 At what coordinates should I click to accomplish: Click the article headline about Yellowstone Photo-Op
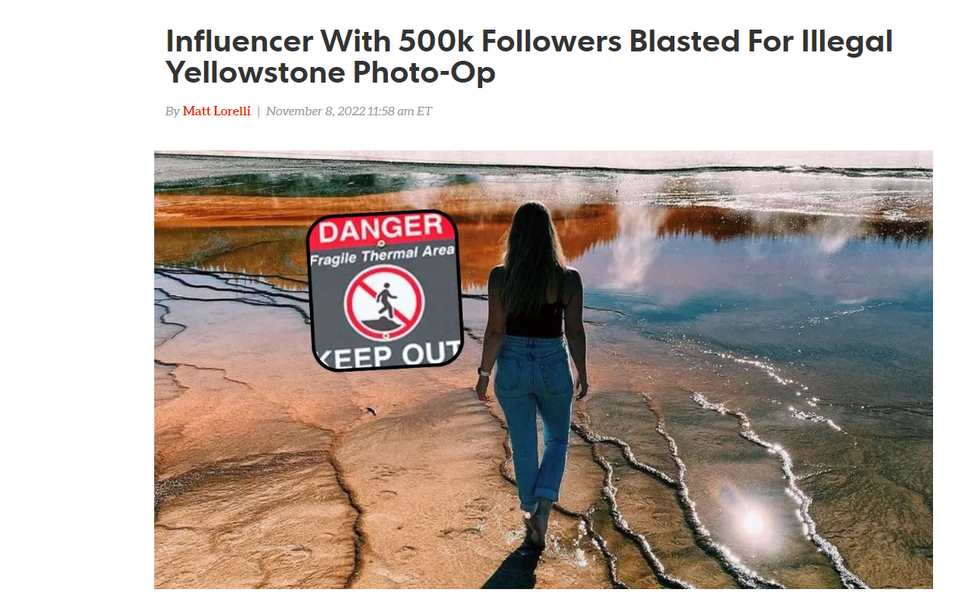click(x=528, y=56)
